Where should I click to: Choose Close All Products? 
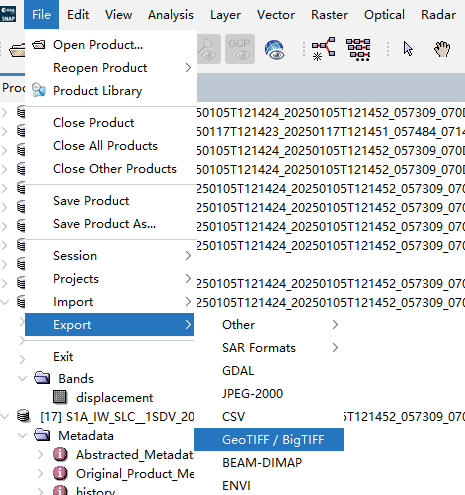(110, 146)
